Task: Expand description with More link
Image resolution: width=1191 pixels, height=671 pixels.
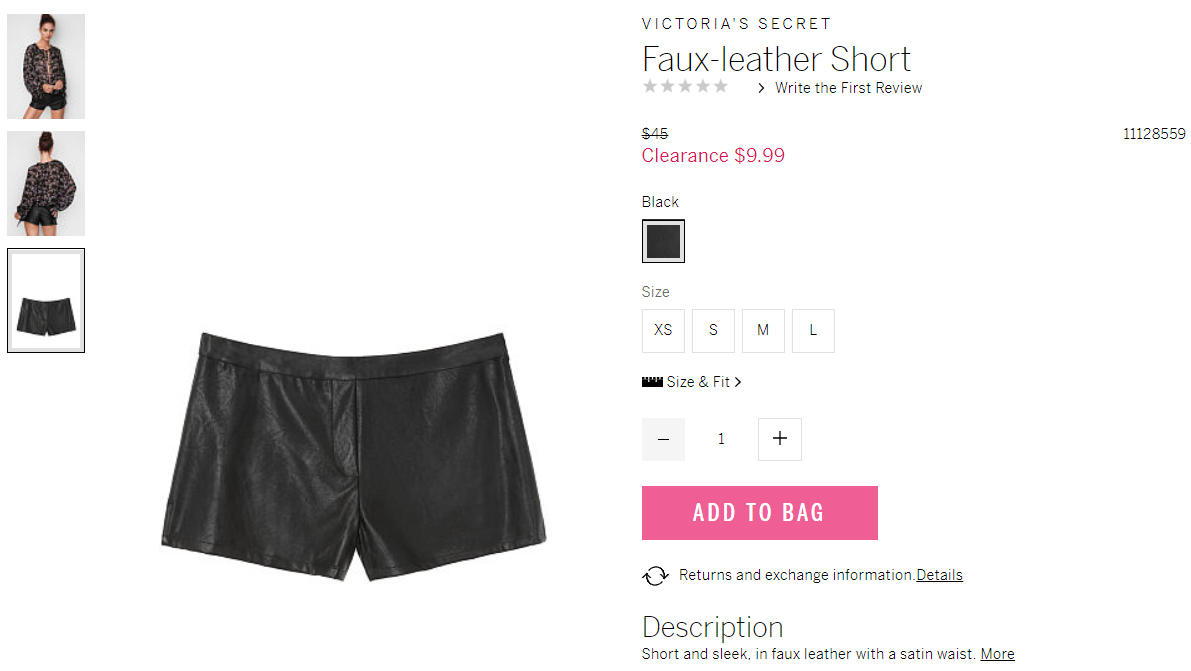Action: (997, 654)
